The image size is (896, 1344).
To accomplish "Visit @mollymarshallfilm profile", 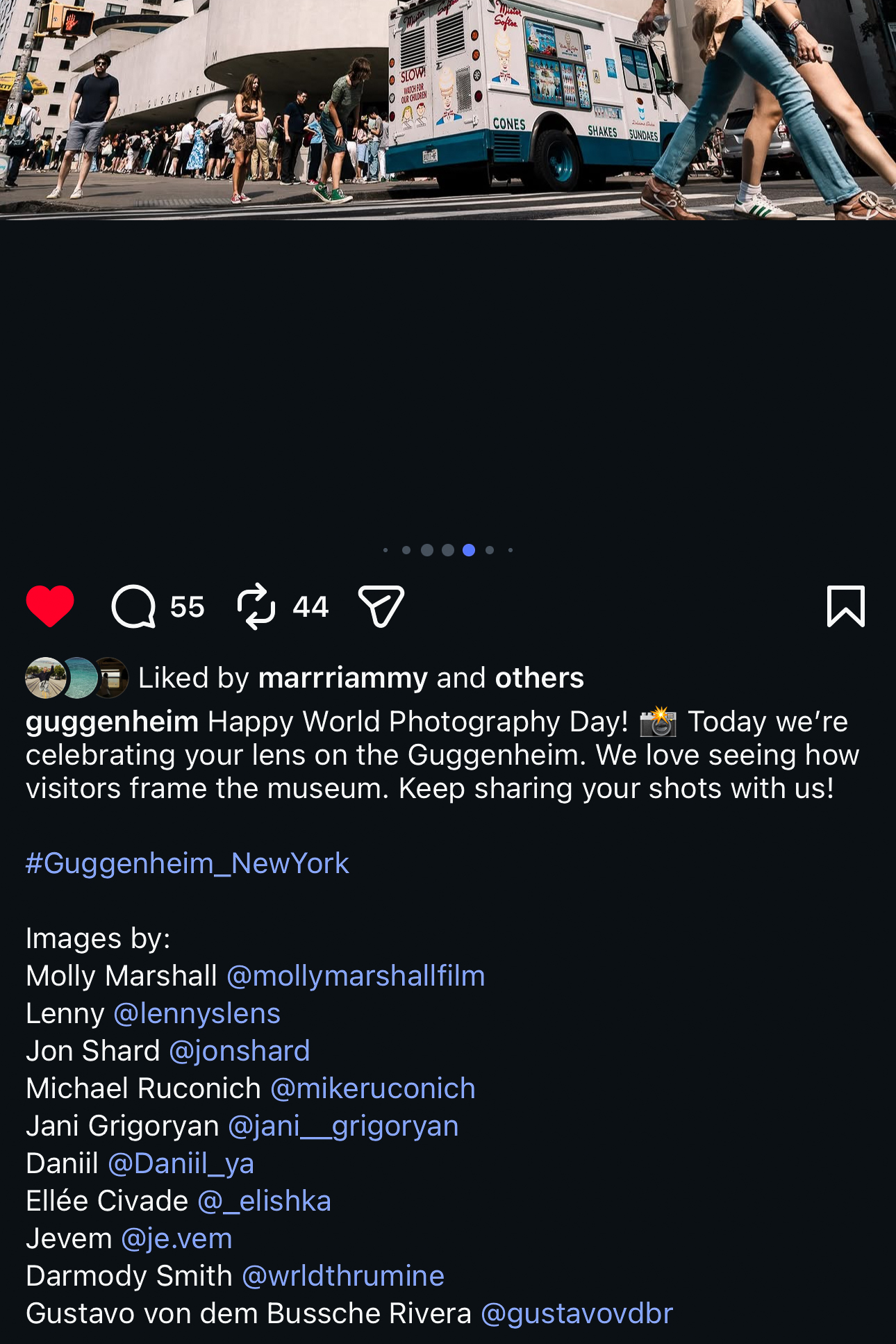I will point(356,976).
